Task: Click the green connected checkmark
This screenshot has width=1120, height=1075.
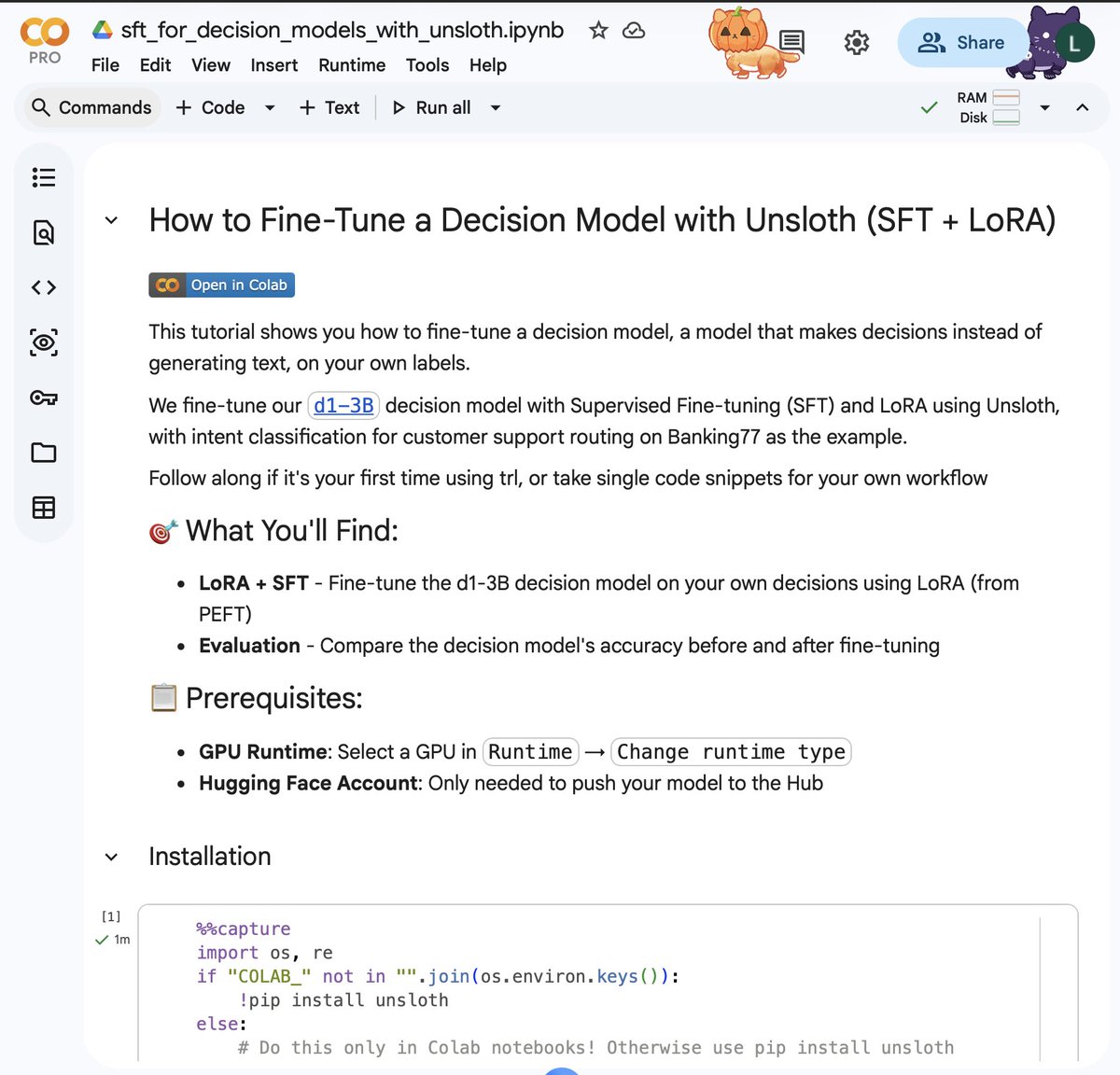Action: pyautogui.click(x=929, y=107)
